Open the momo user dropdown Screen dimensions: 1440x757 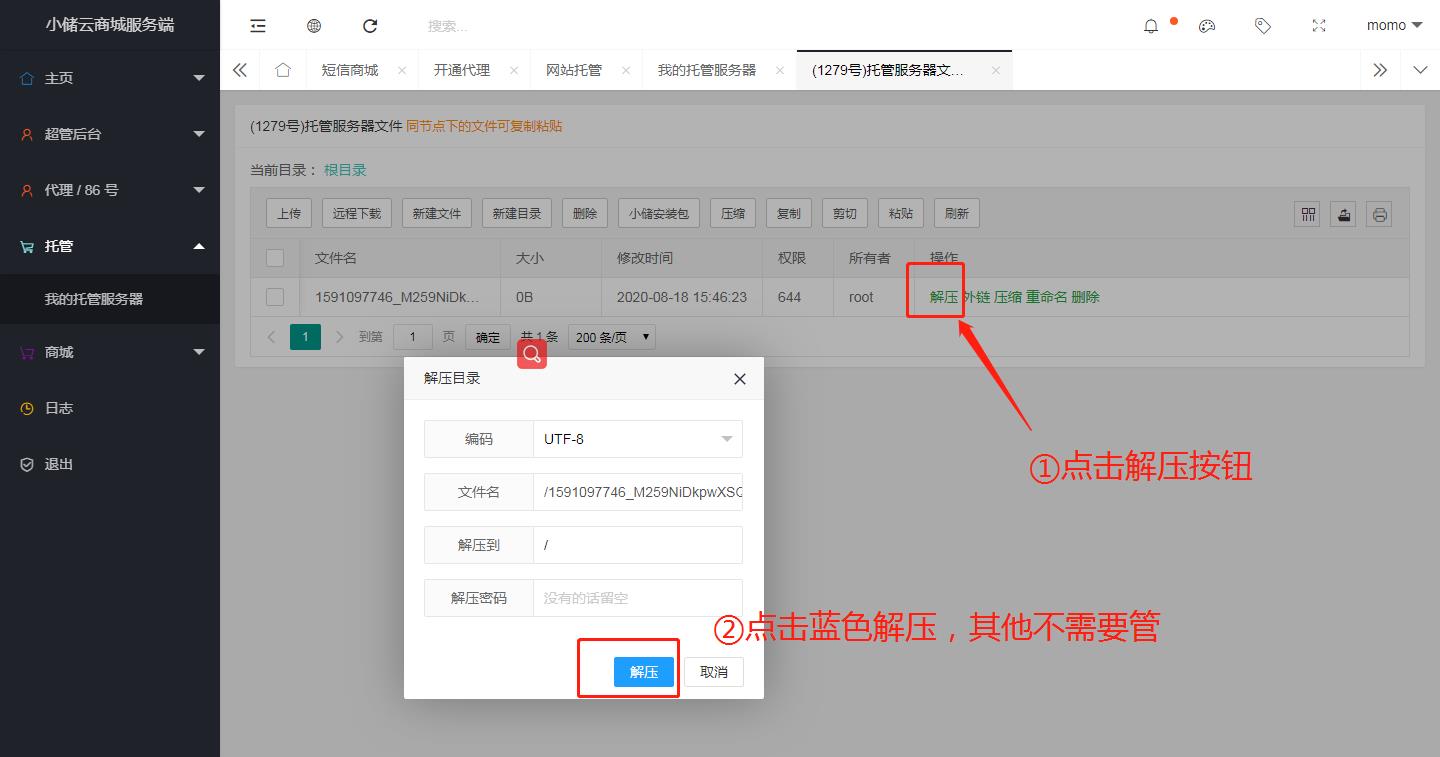1394,26
